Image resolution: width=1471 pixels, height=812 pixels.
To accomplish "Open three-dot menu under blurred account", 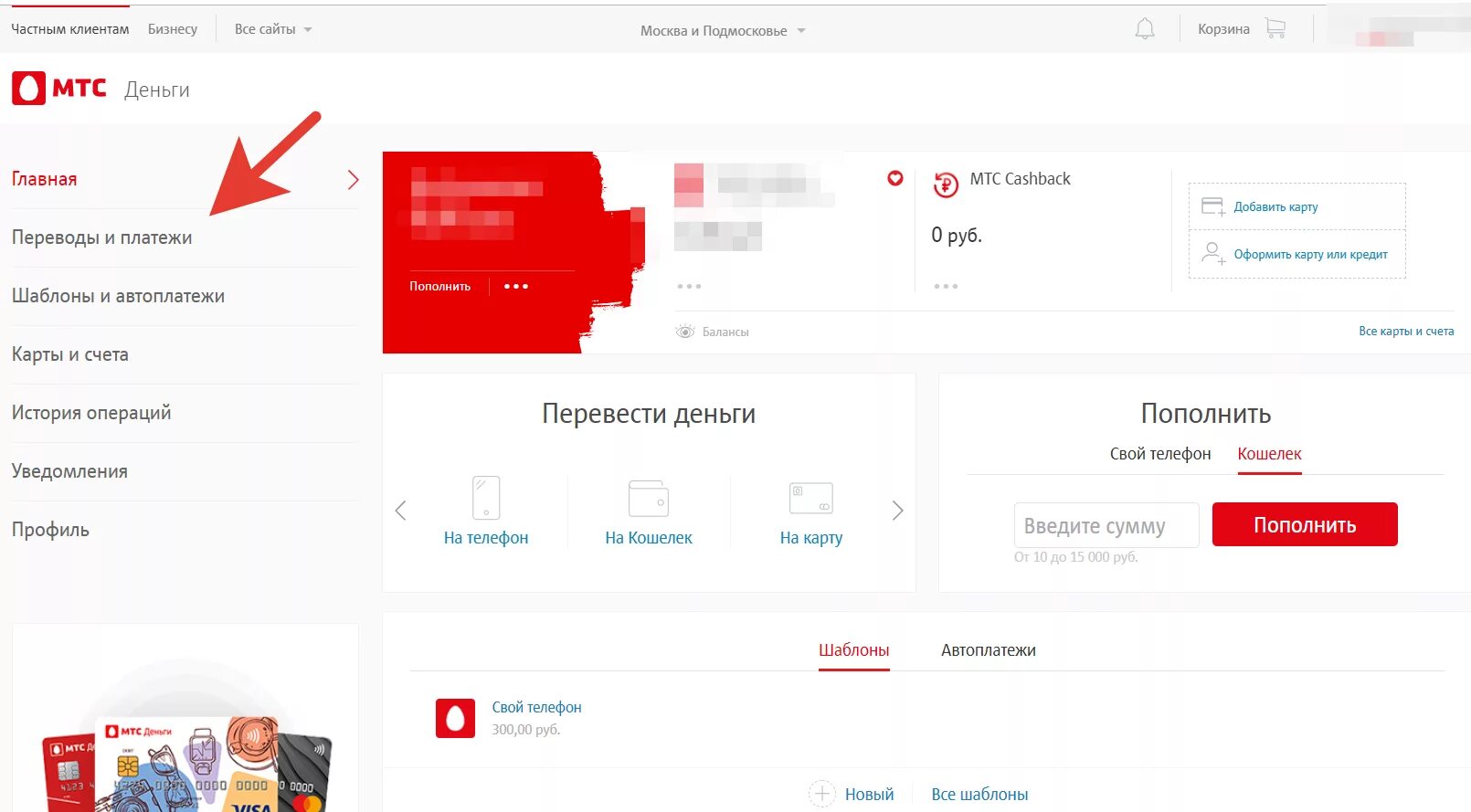I will 689,286.
